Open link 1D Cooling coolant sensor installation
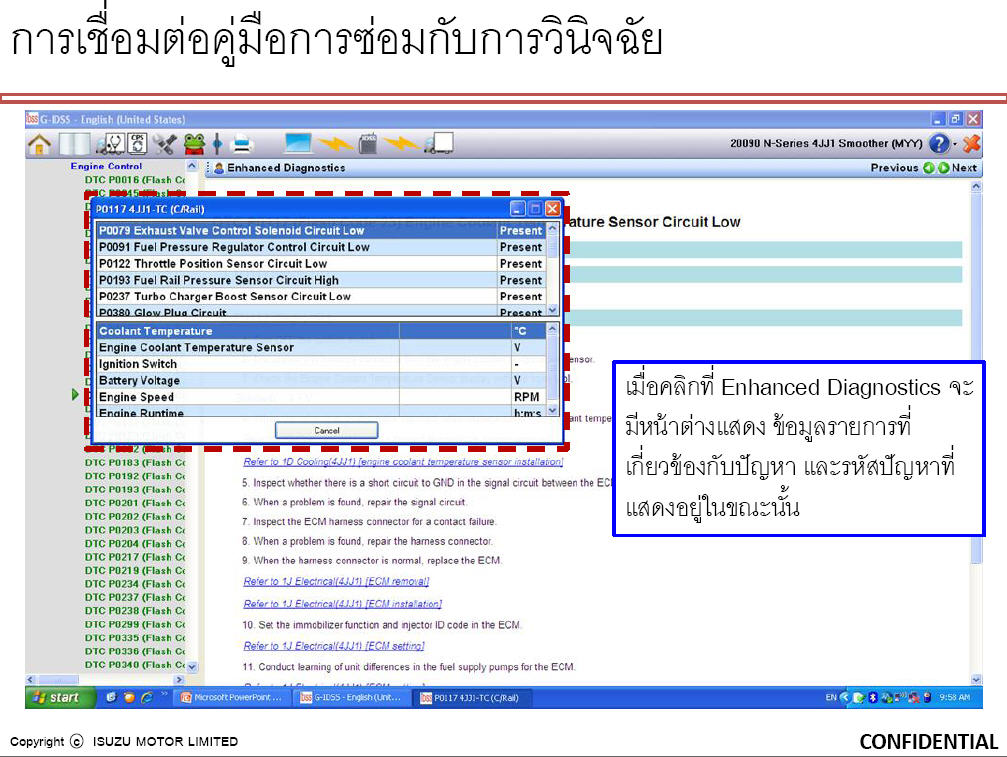 403,462
